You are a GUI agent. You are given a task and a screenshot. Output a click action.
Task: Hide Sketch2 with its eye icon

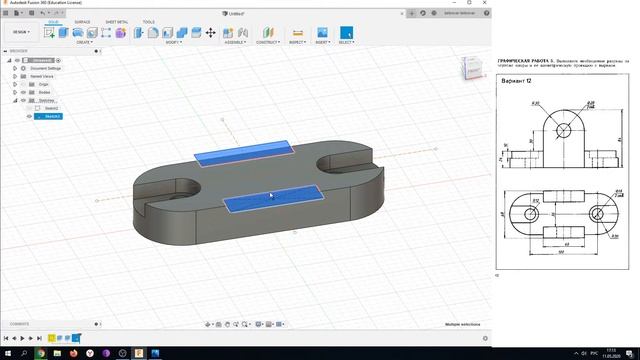click(29, 116)
